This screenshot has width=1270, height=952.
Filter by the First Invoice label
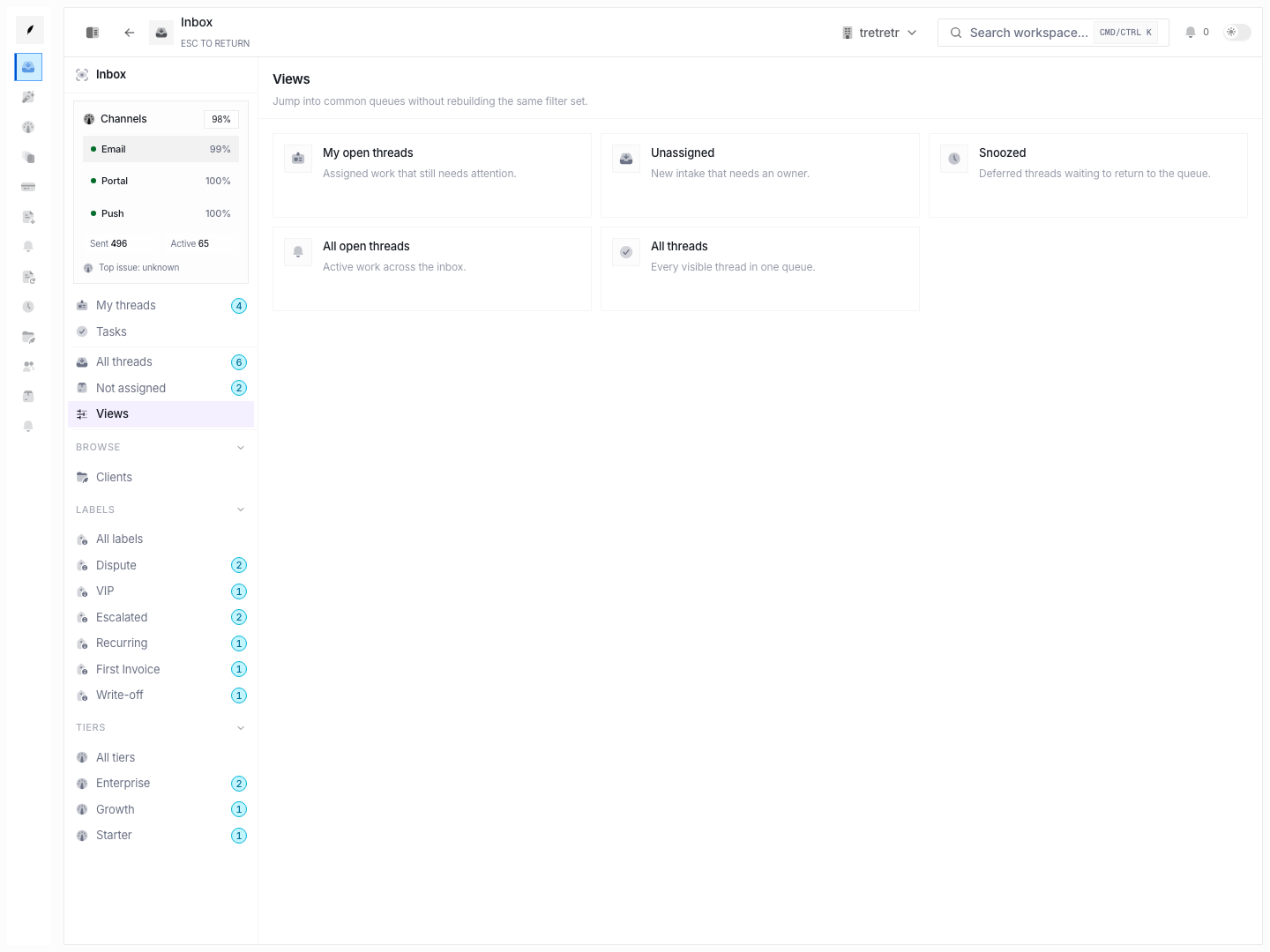point(161,669)
